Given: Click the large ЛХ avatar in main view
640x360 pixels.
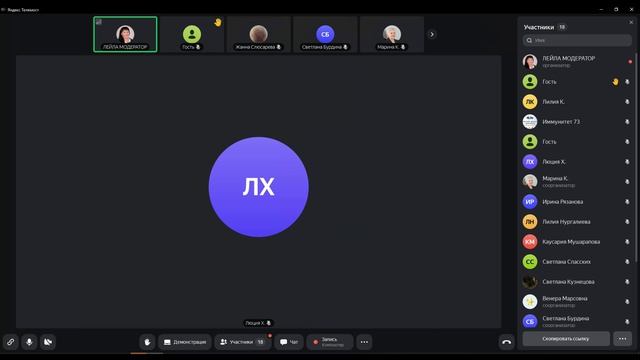Looking at the screenshot, I should click(x=258, y=187).
